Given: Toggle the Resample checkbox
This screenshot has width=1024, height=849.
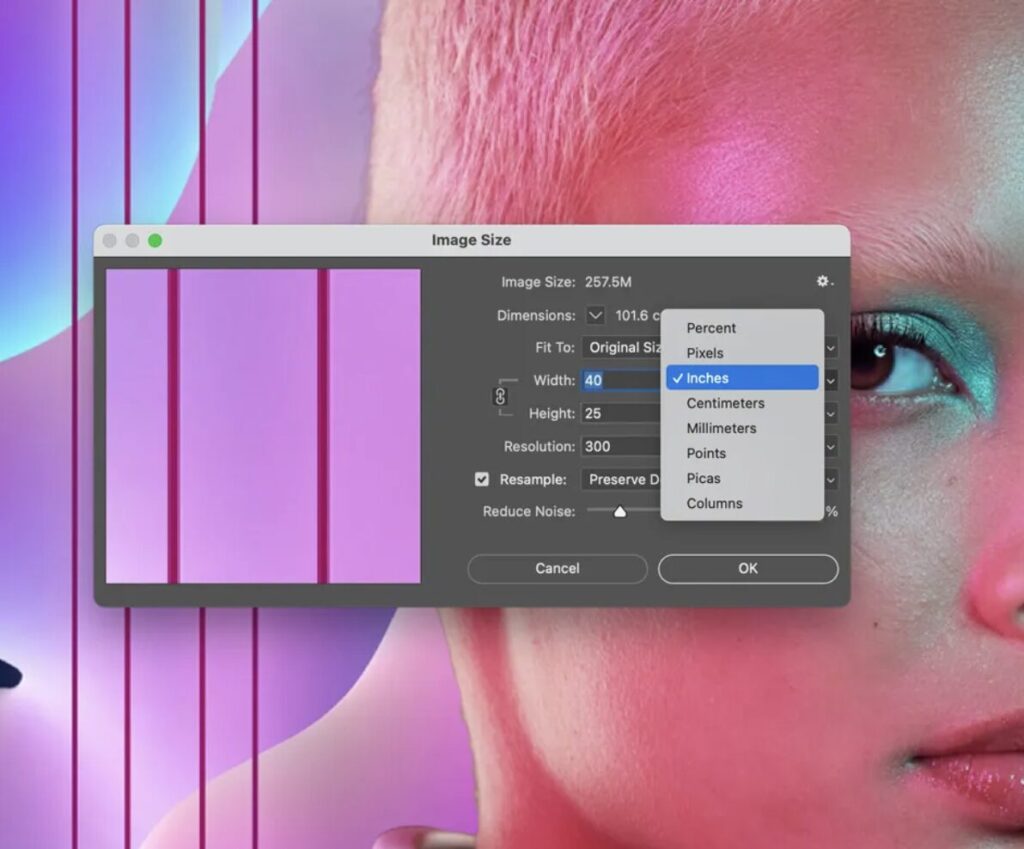Looking at the screenshot, I should [482, 479].
